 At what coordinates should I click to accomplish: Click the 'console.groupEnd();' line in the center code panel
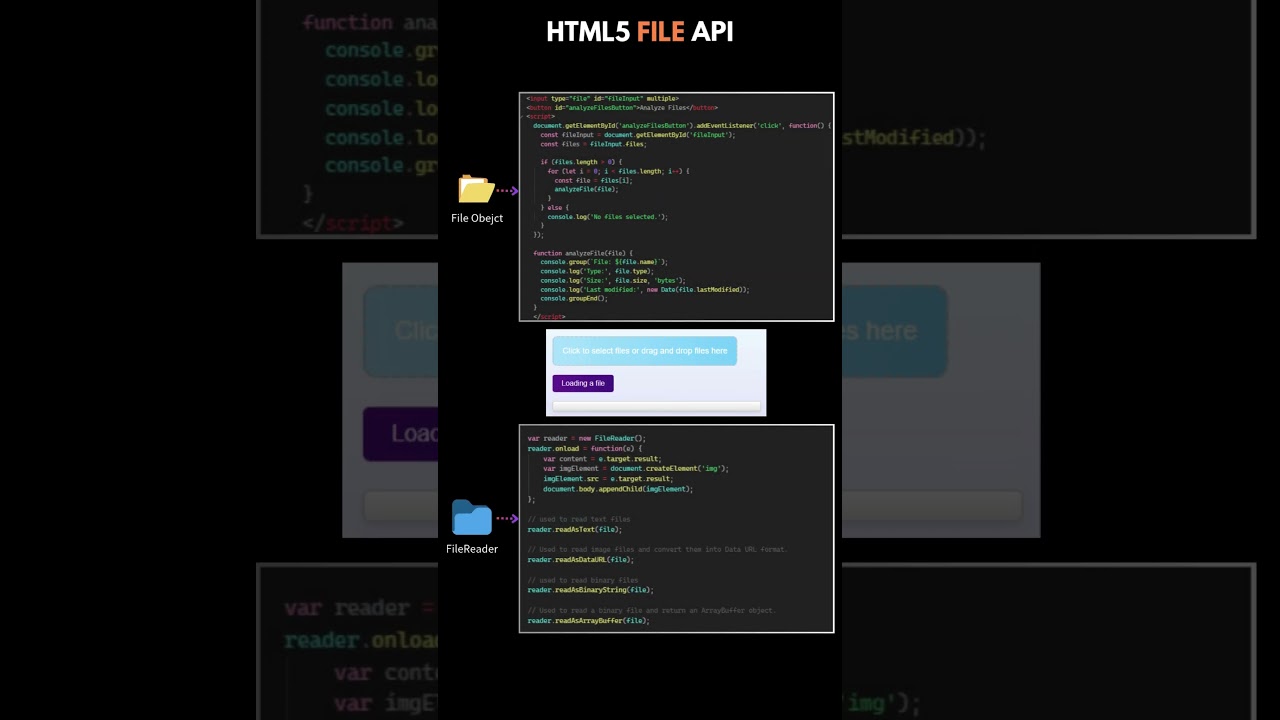coord(574,298)
